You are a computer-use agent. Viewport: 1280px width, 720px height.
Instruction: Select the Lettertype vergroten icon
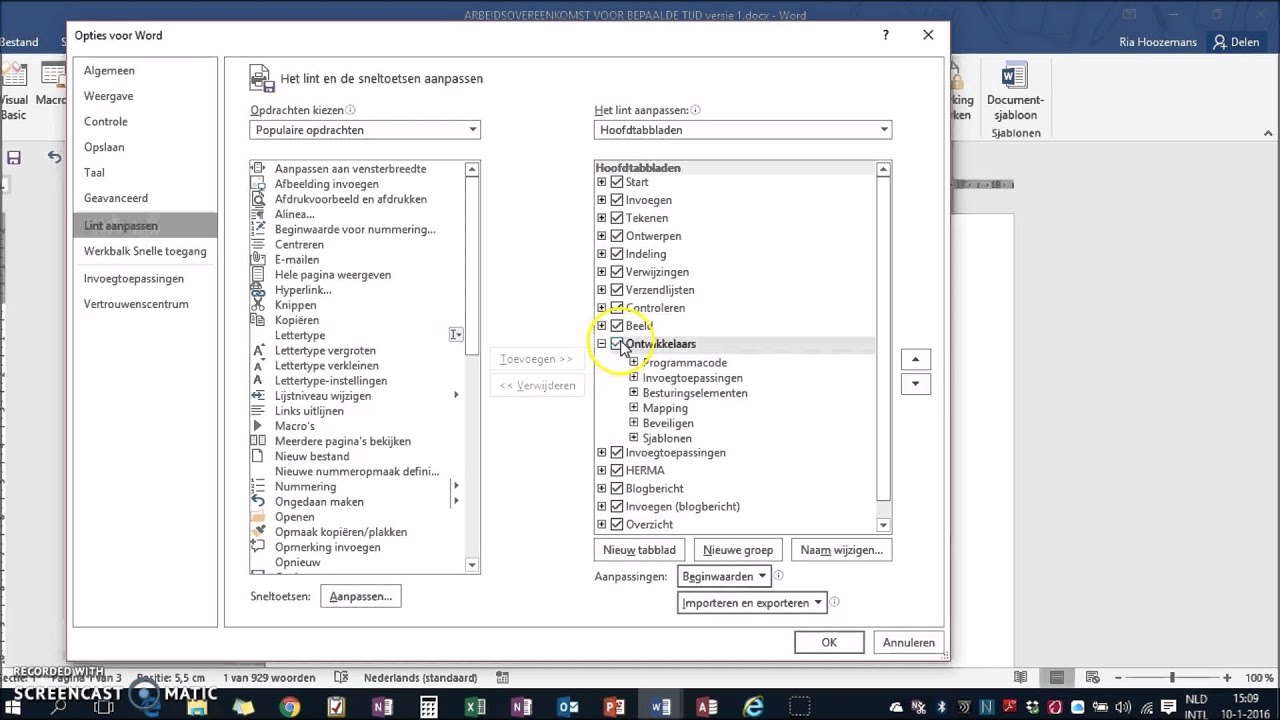click(x=258, y=350)
